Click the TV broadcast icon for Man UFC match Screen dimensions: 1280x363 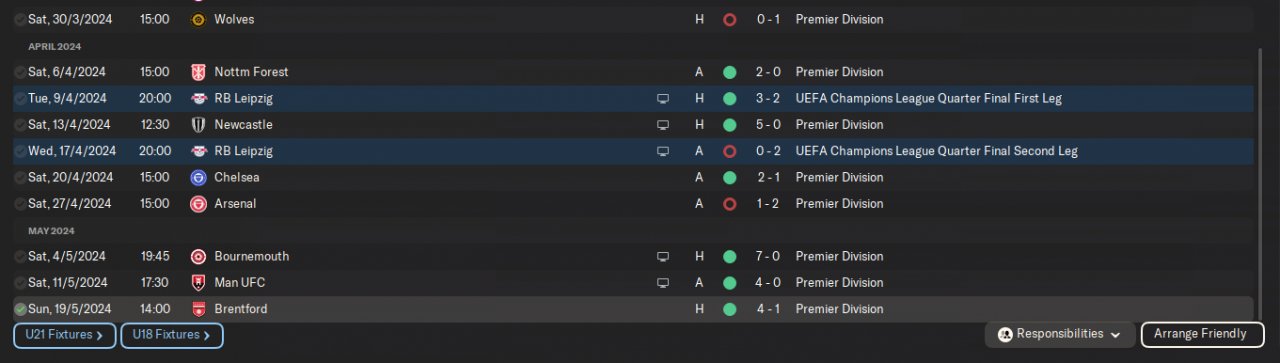(x=662, y=283)
